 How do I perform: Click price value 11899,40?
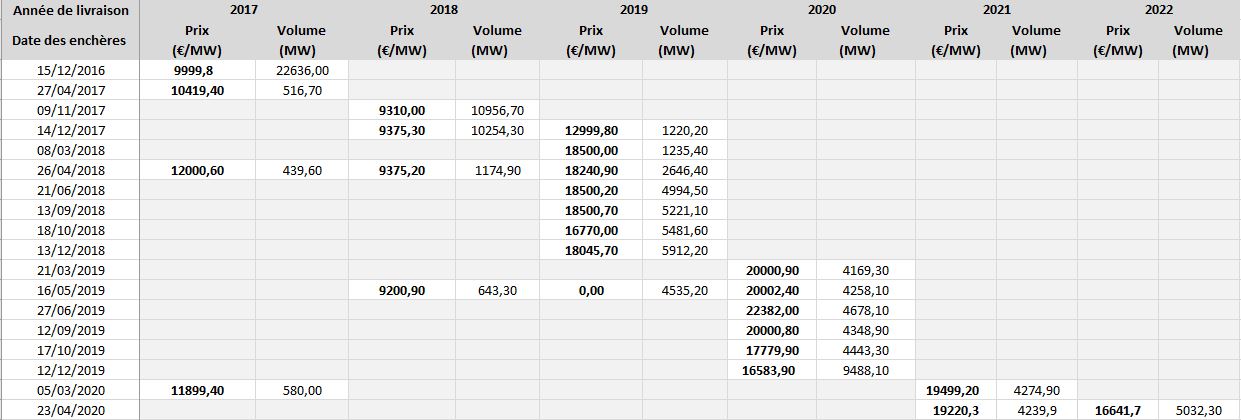(x=196, y=390)
